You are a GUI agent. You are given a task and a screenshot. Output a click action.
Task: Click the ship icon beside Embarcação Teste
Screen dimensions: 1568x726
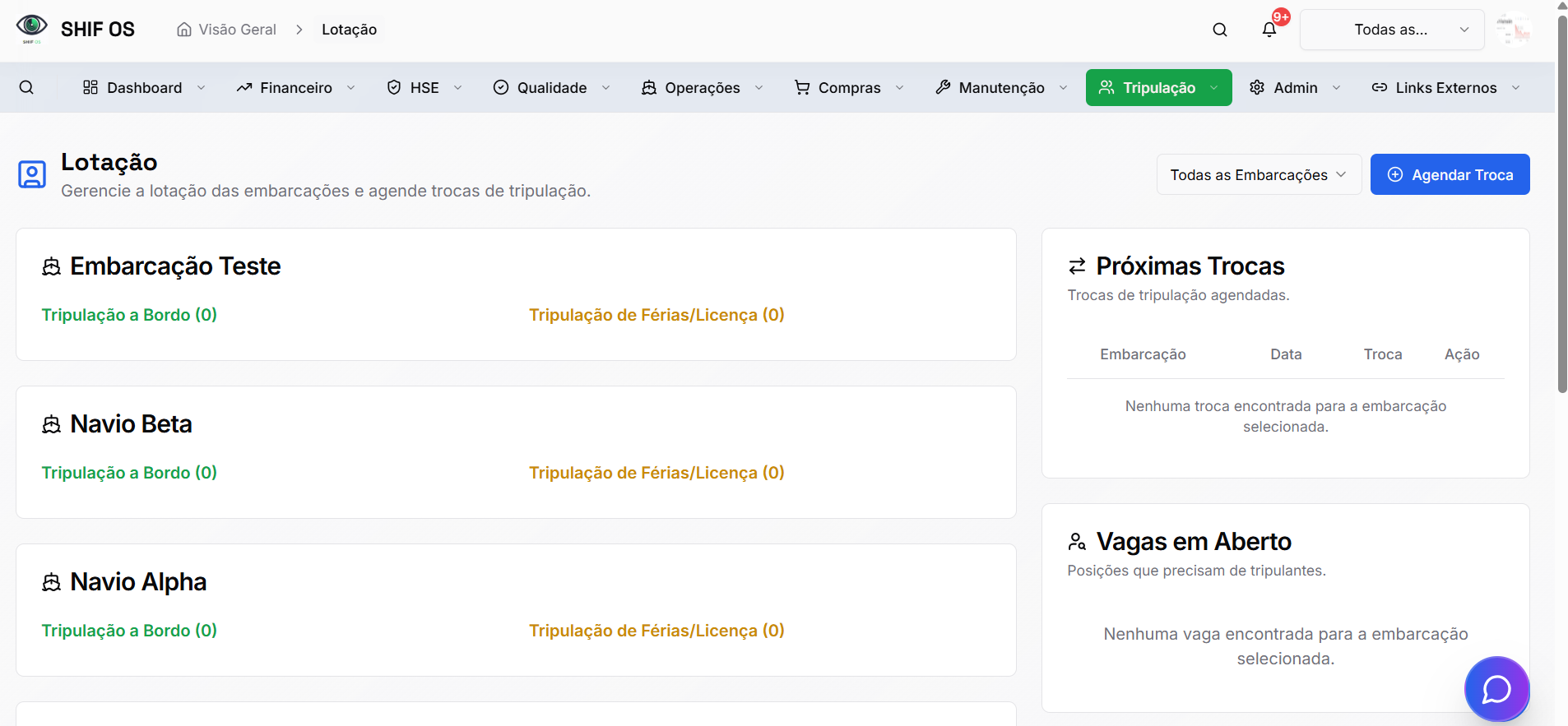coord(52,266)
